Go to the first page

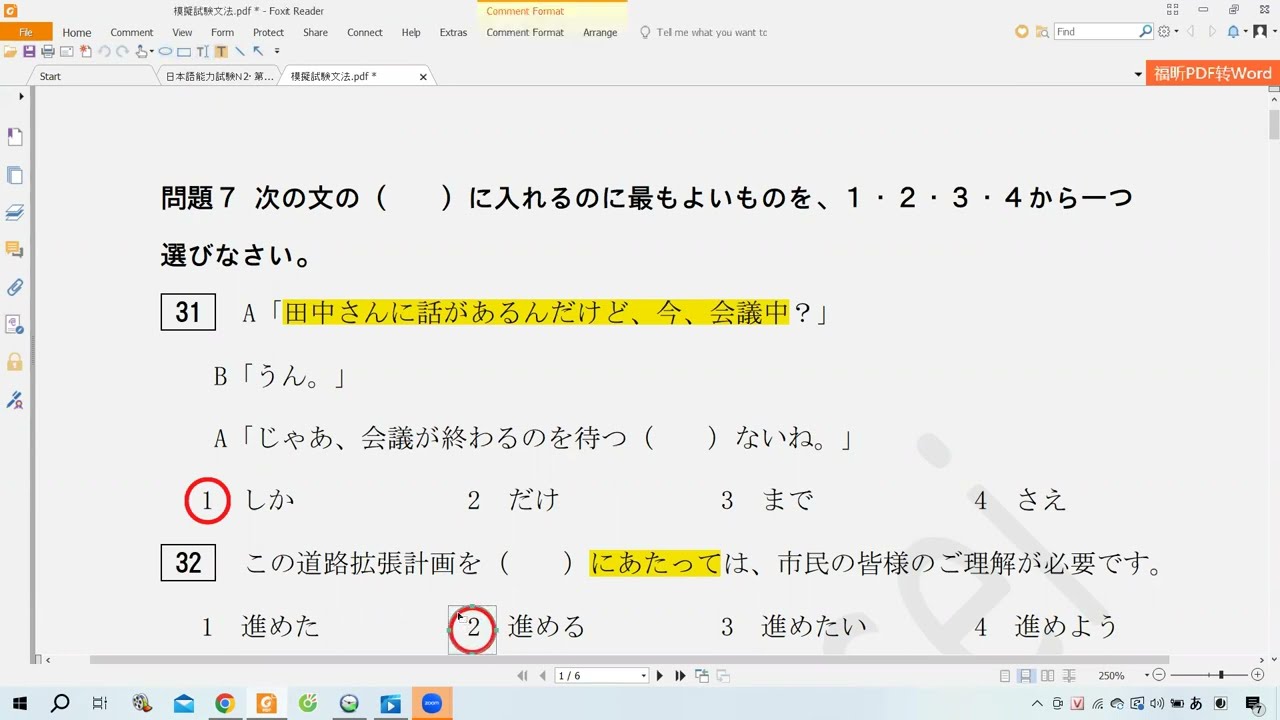(522, 676)
